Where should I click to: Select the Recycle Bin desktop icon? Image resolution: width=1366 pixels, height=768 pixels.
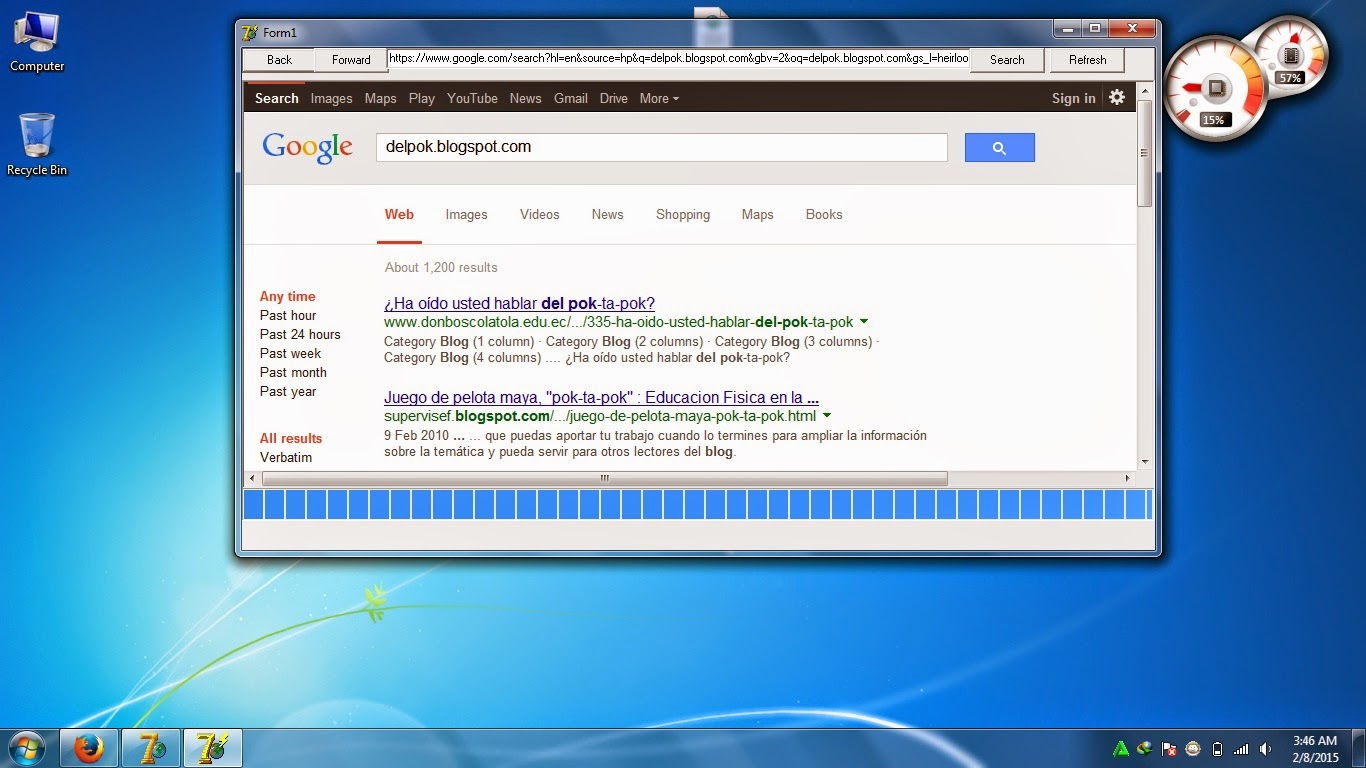click(37, 145)
